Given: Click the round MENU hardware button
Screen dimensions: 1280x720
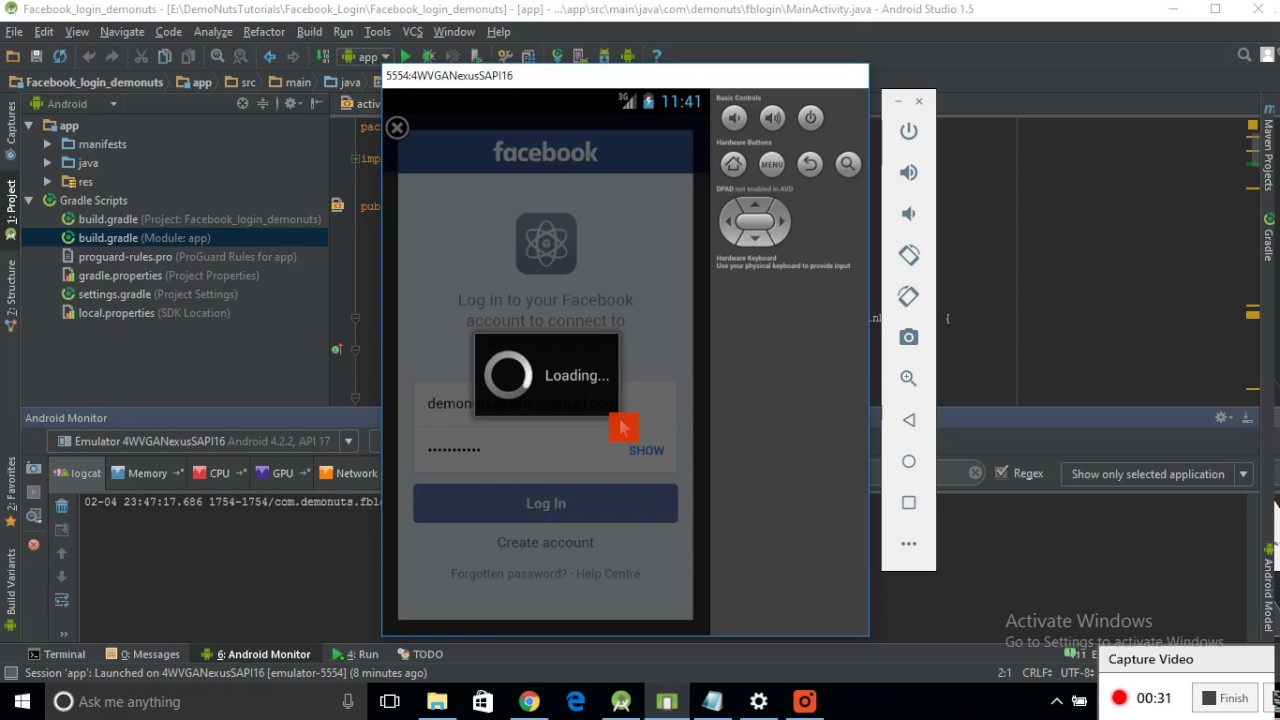Looking at the screenshot, I should 771,164.
